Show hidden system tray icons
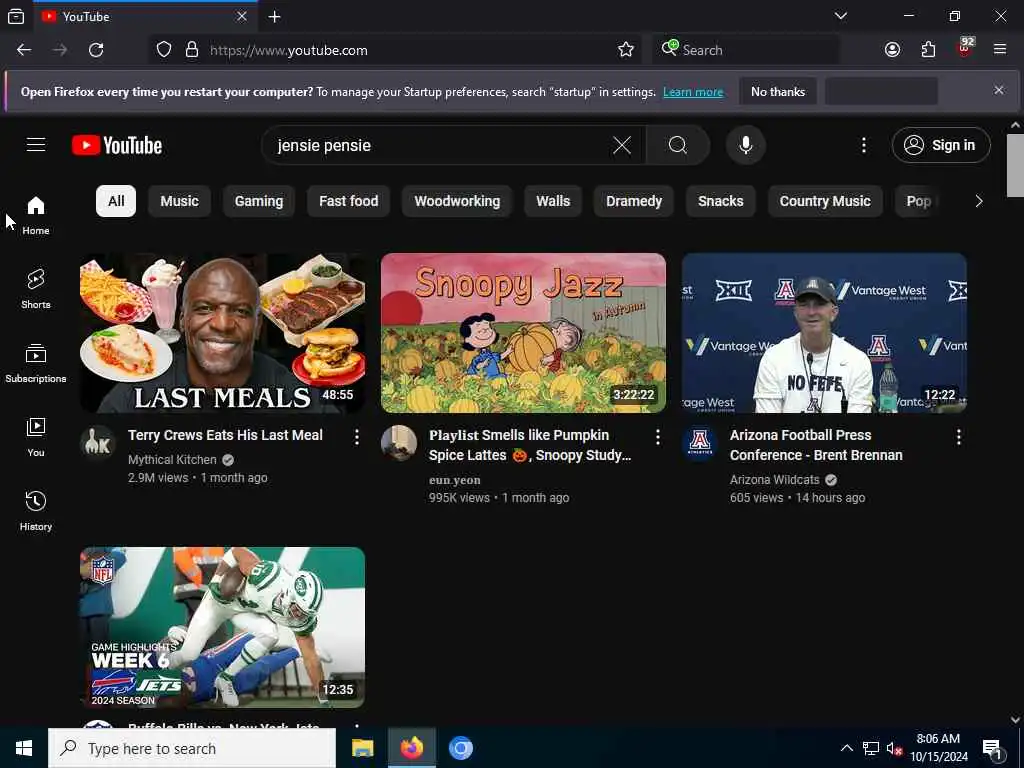Viewport: 1024px width, 768px height. click(x=846, y=748)
